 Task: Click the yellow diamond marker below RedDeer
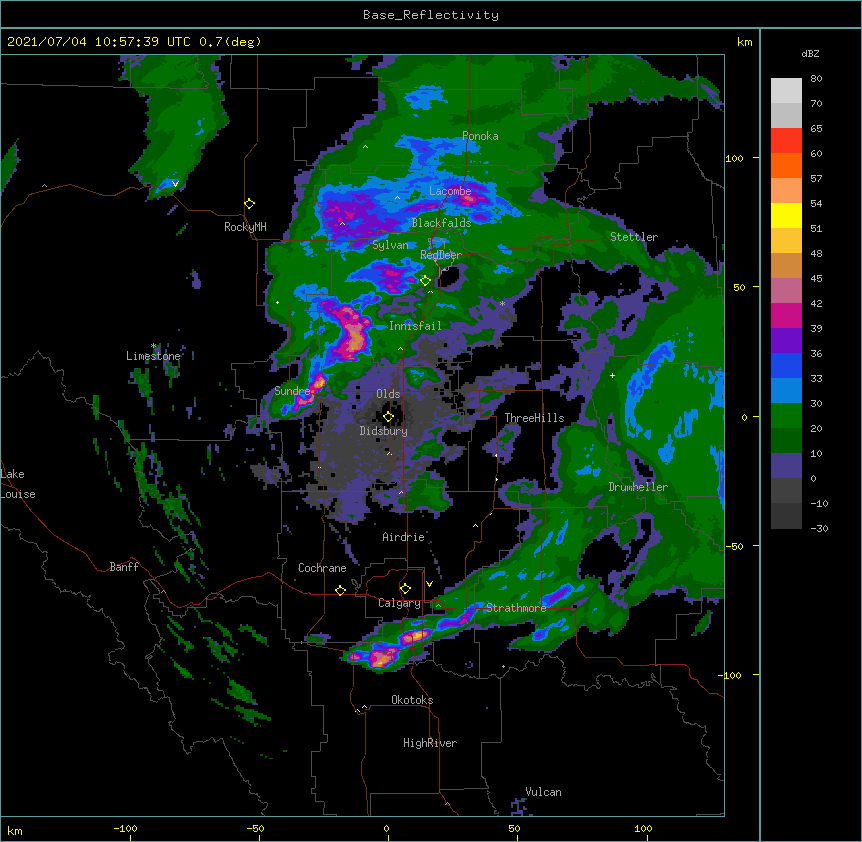[425, 281]
